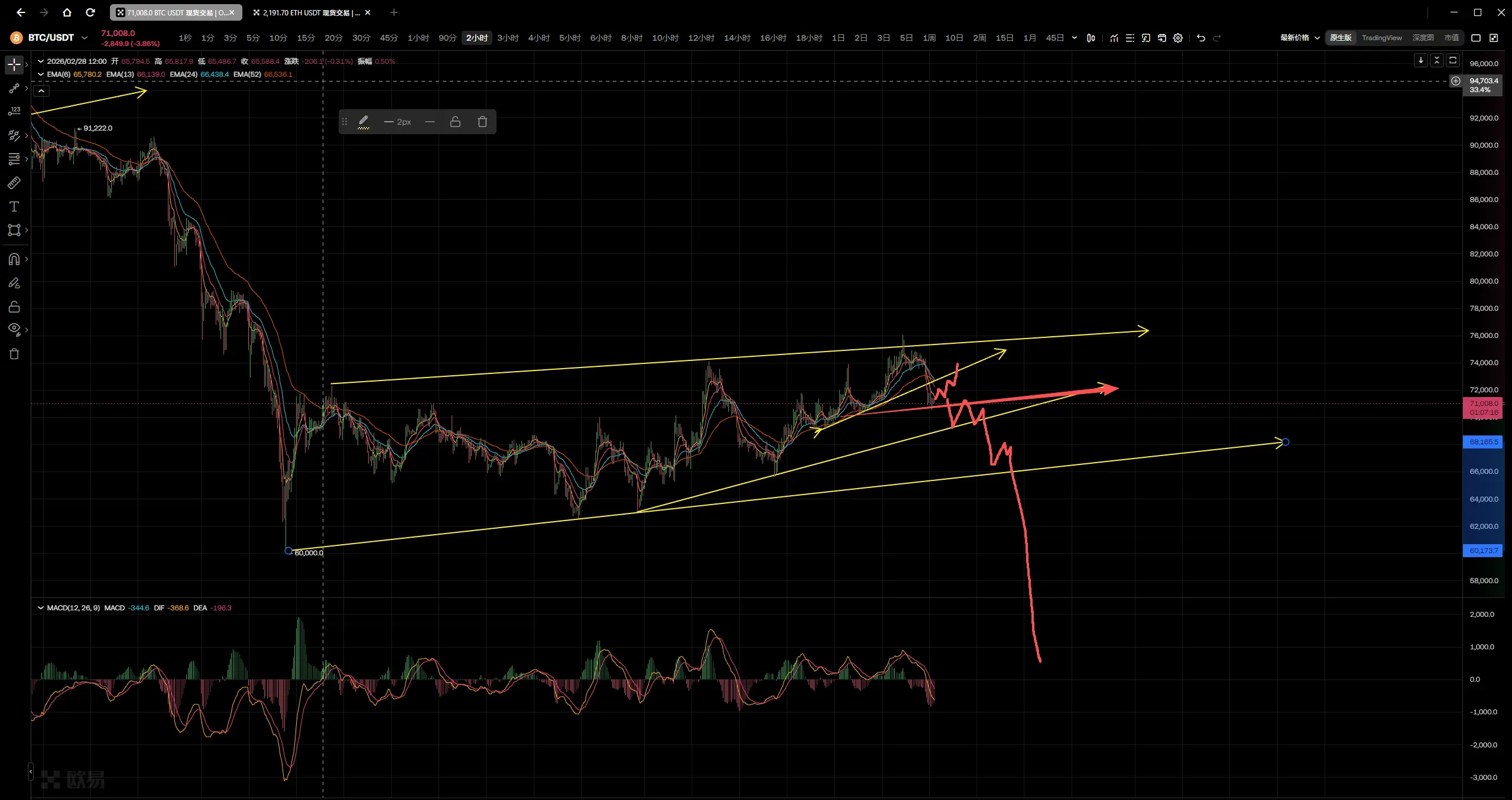Click the magnet snap mode icon
1512x800 pixels.
(14, 259)
